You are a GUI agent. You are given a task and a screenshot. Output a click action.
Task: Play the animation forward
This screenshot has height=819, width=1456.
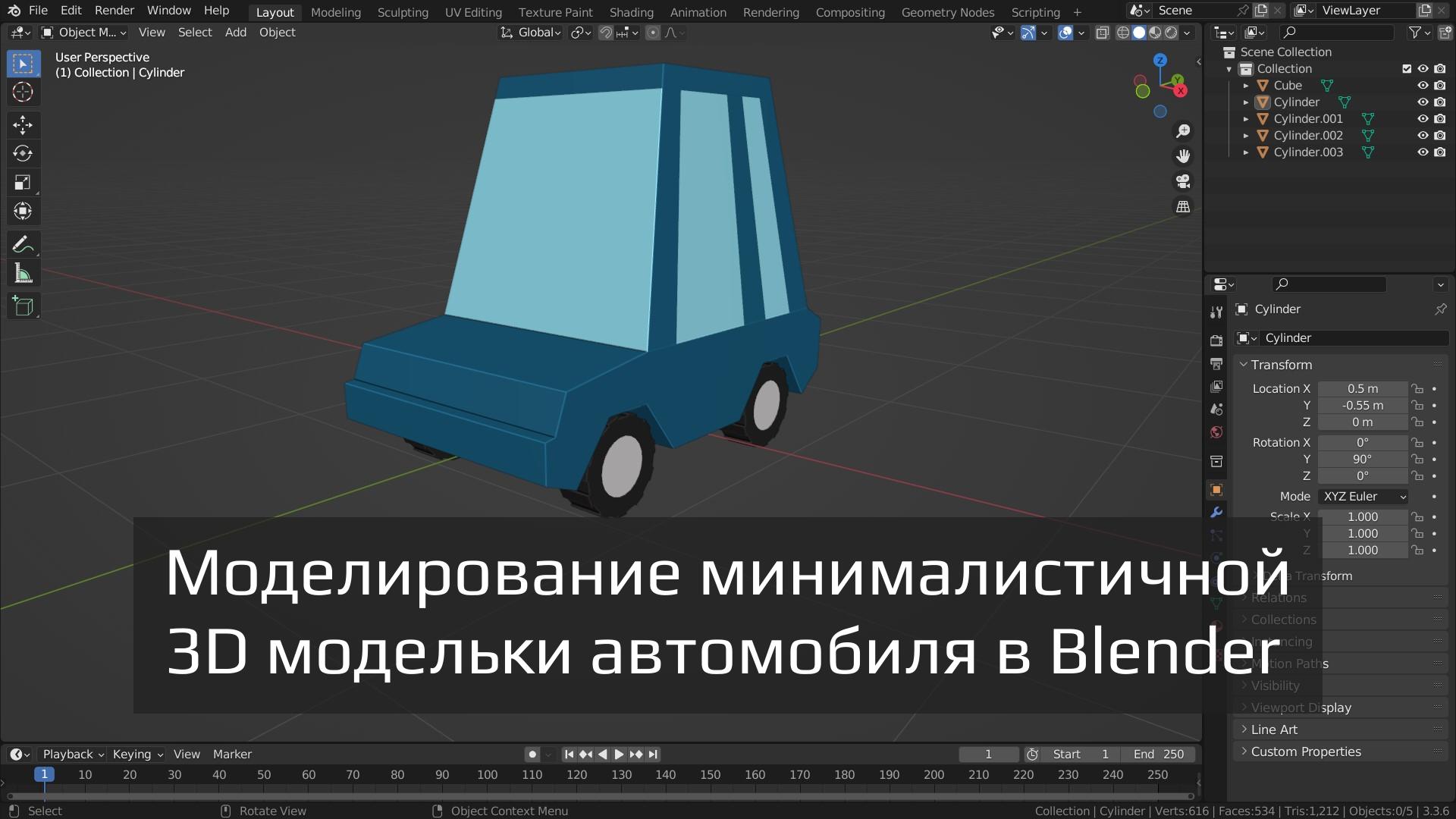pyautogui.click(x=618, y=754)
